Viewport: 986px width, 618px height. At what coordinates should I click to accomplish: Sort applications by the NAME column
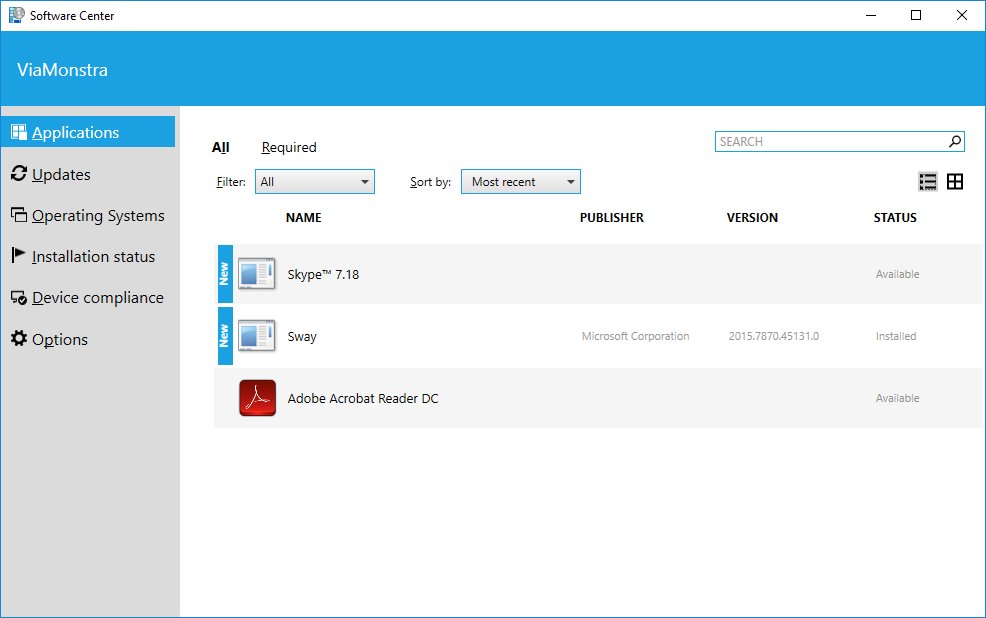(303, 217)
